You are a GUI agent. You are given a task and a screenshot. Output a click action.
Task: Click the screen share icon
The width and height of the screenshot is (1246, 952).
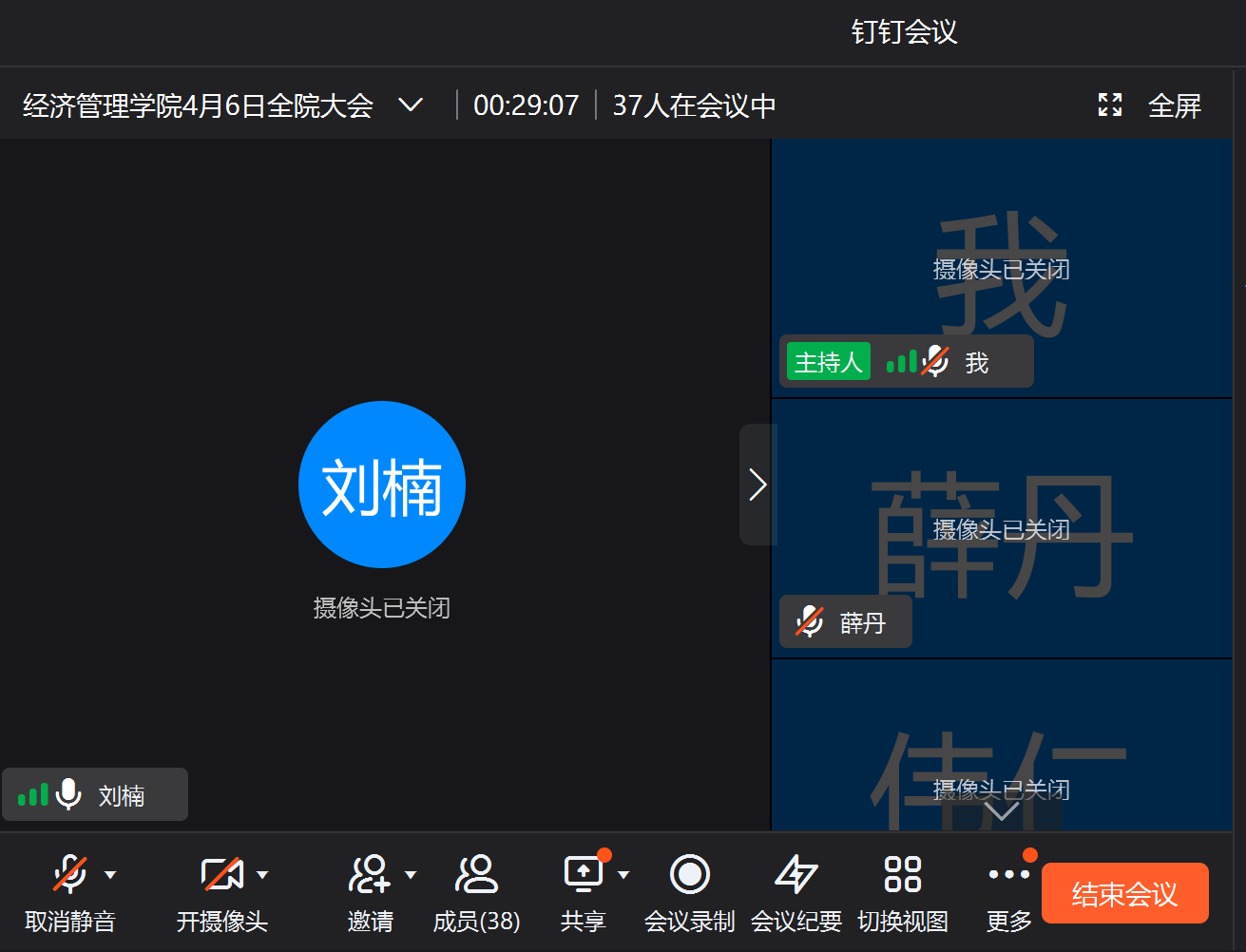pos(583,875)
